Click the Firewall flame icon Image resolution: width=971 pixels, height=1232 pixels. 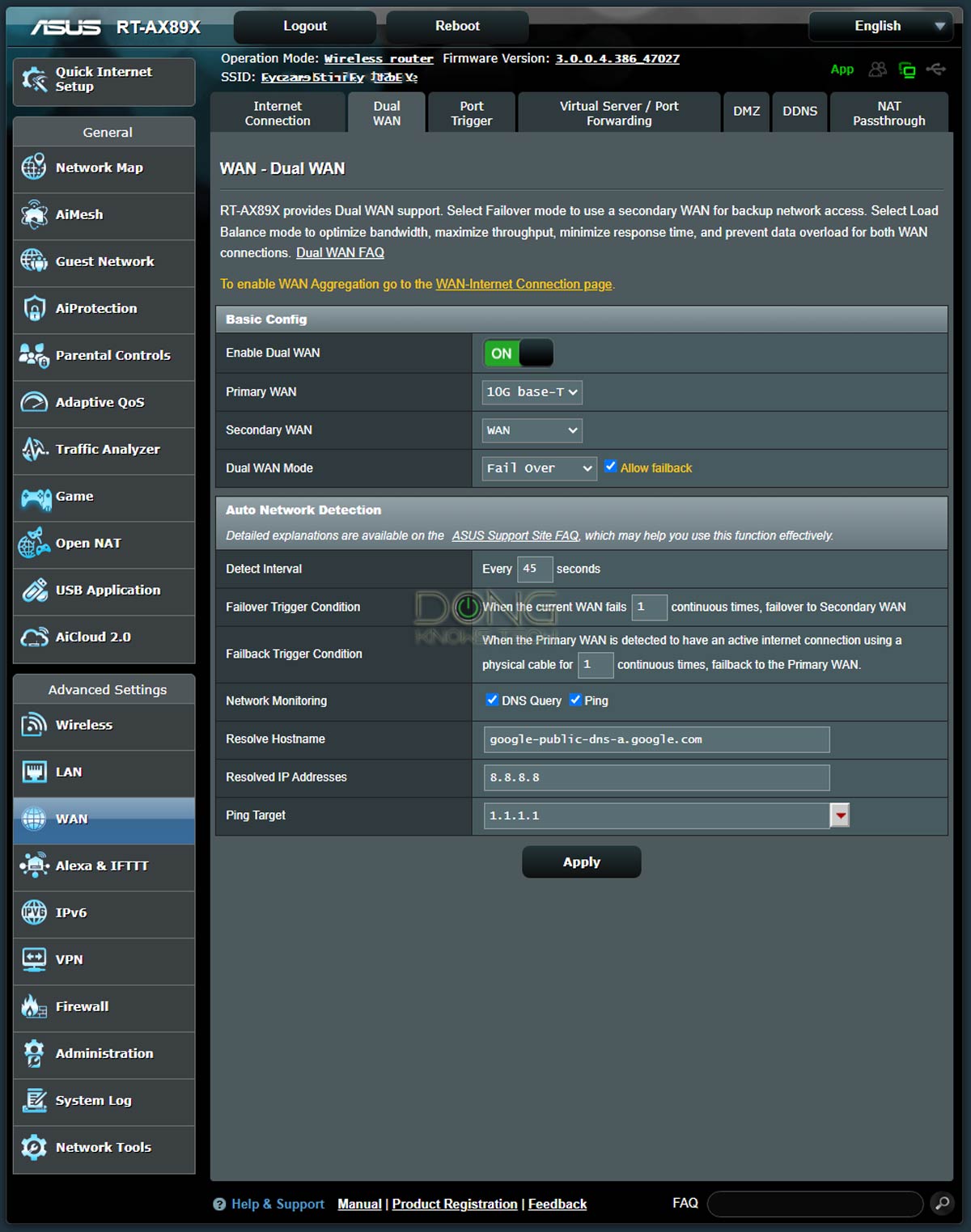pyautogui.click(x=34, y=1006)
